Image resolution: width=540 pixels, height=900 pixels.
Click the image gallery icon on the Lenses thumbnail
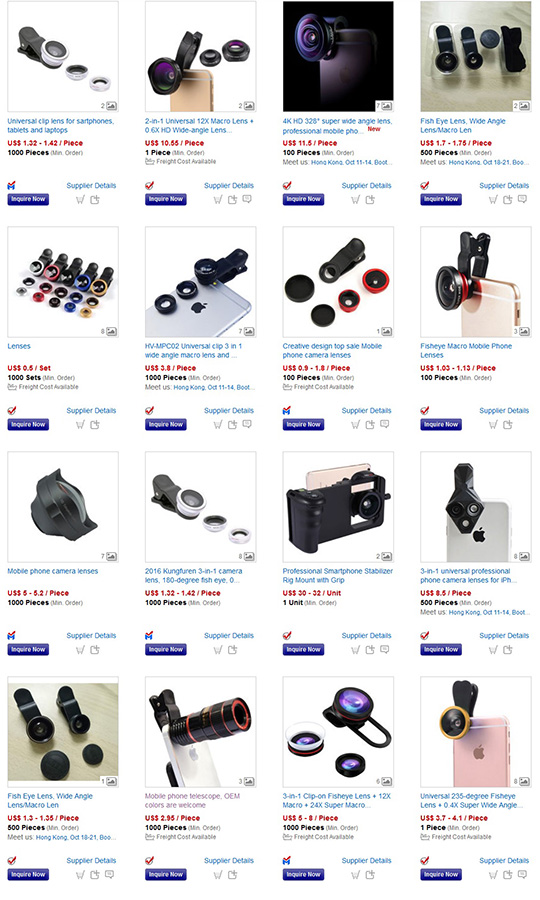111,331
